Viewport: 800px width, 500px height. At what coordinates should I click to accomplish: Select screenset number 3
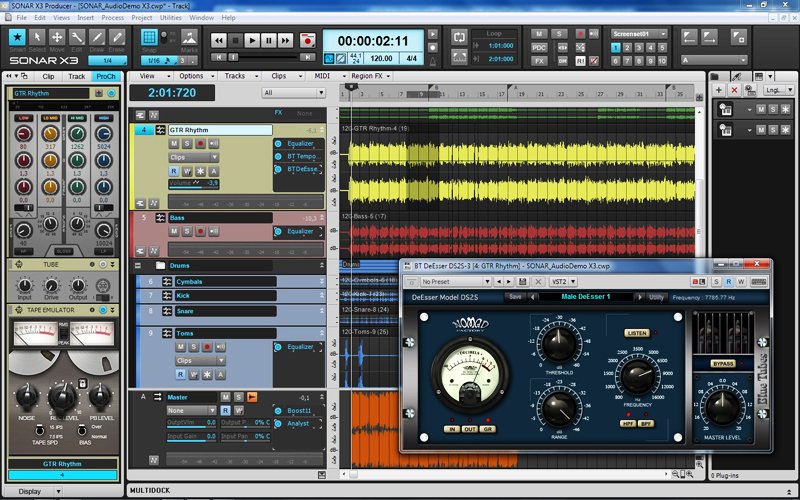point(639,48)
